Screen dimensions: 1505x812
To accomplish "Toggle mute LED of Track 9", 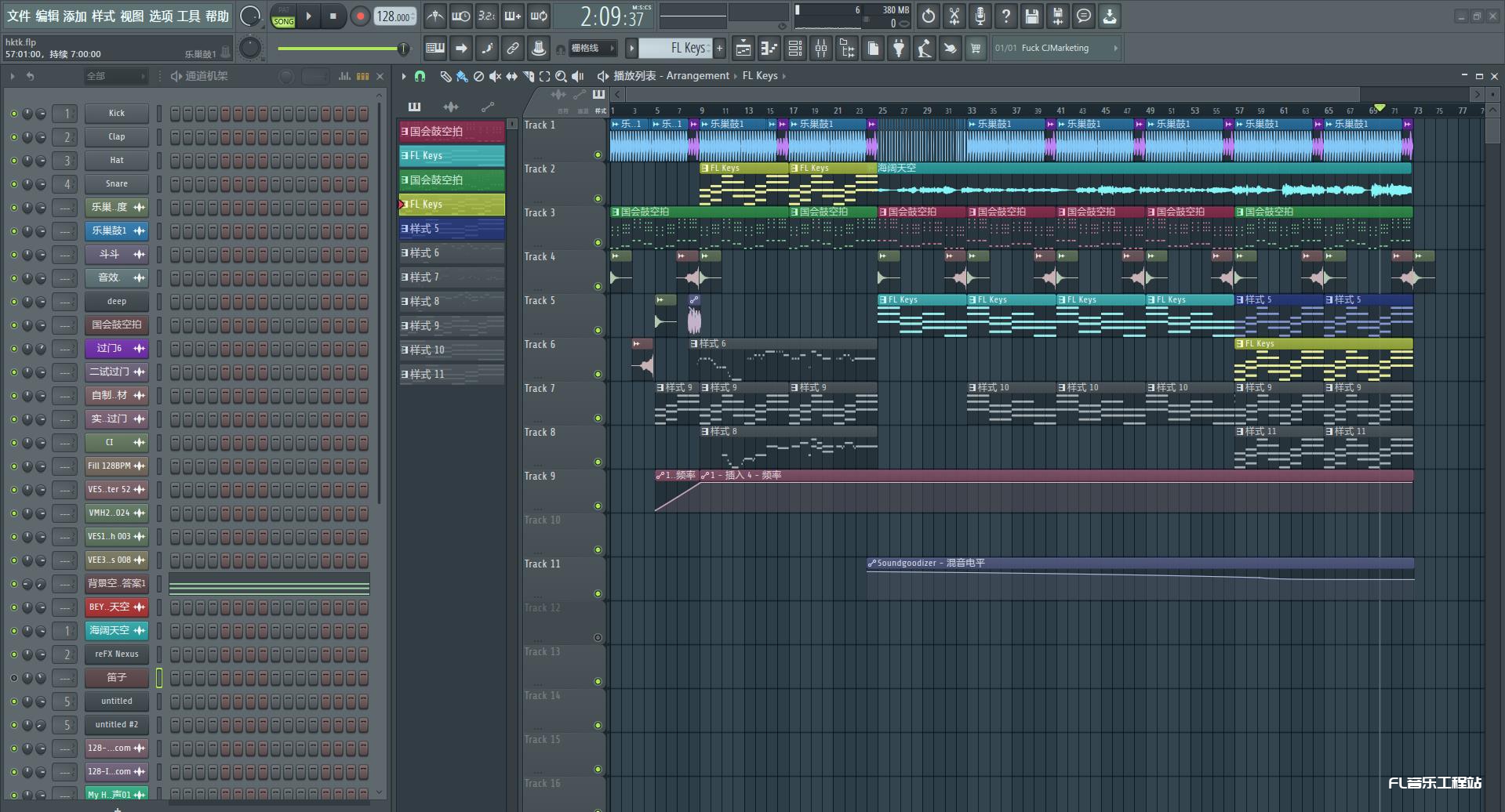I will 598,506.
